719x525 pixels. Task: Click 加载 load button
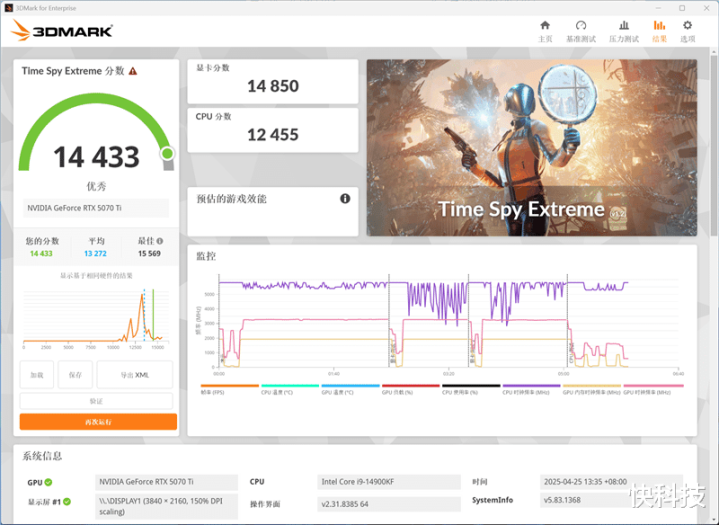pyautogui.click(x=36, y=375)
